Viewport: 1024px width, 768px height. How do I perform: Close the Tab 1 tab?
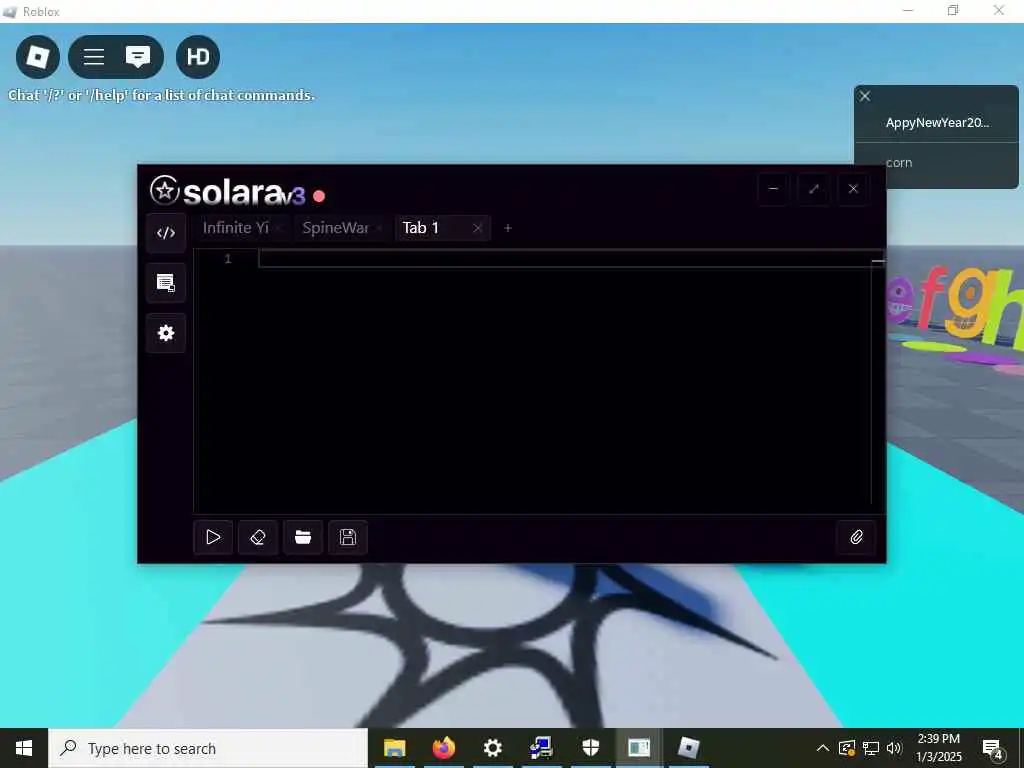477,228
